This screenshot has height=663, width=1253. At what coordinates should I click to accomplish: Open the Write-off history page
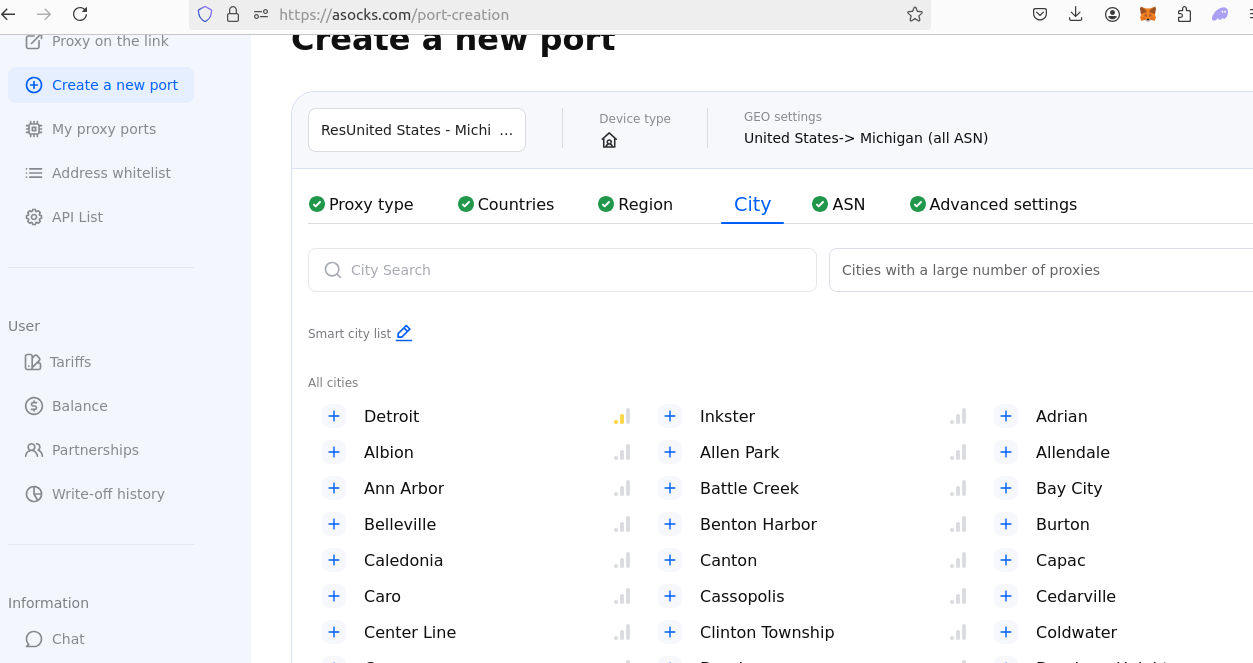107,494
